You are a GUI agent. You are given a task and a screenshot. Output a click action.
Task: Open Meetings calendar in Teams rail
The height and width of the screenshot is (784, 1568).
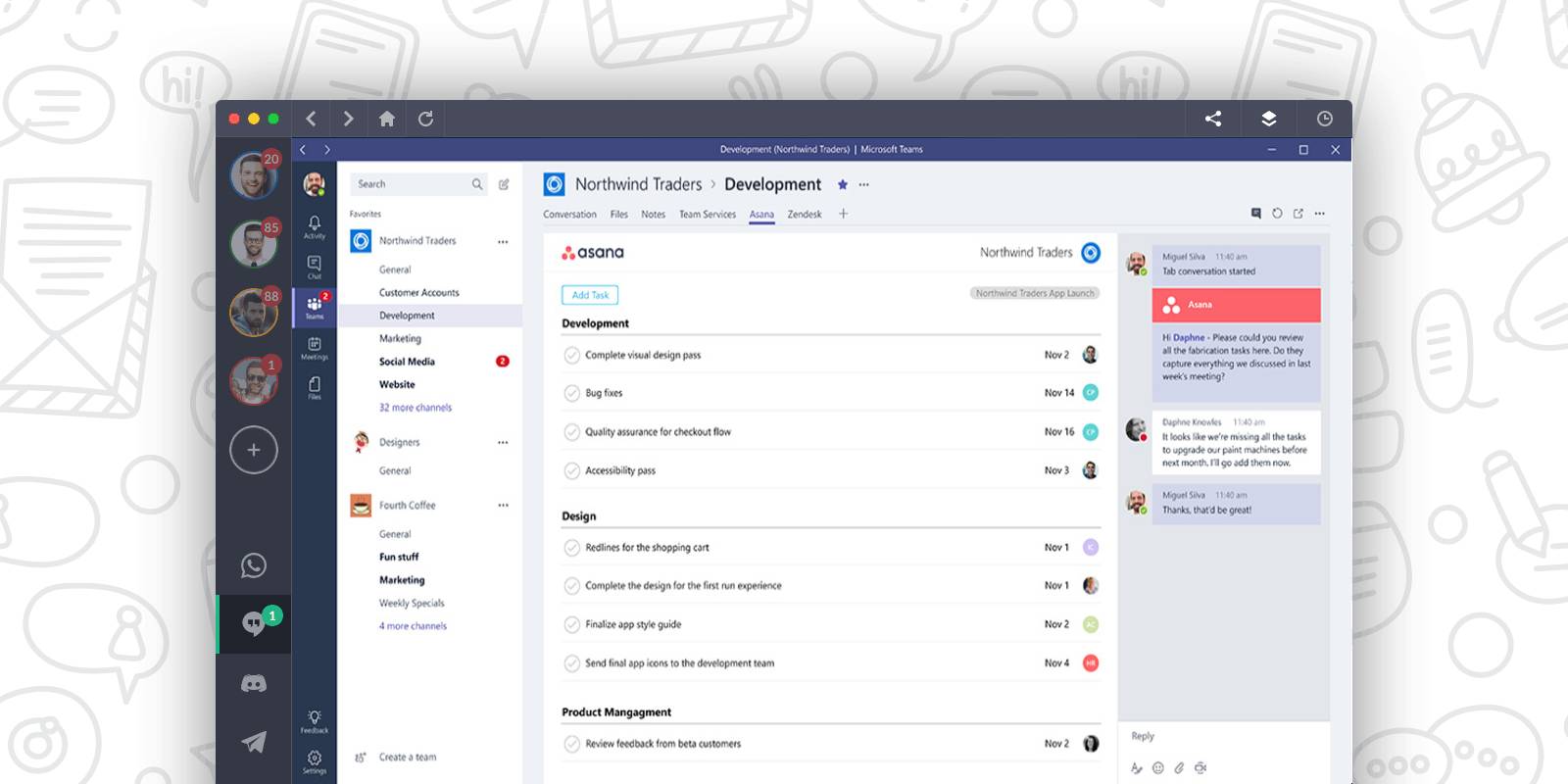click(315, 348)
